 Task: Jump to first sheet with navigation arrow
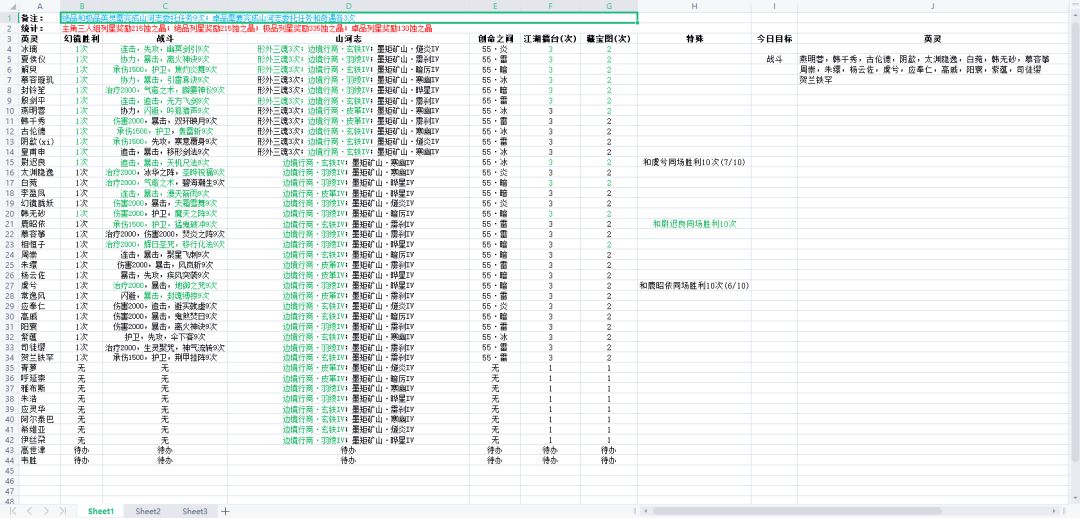coord(13,511)
